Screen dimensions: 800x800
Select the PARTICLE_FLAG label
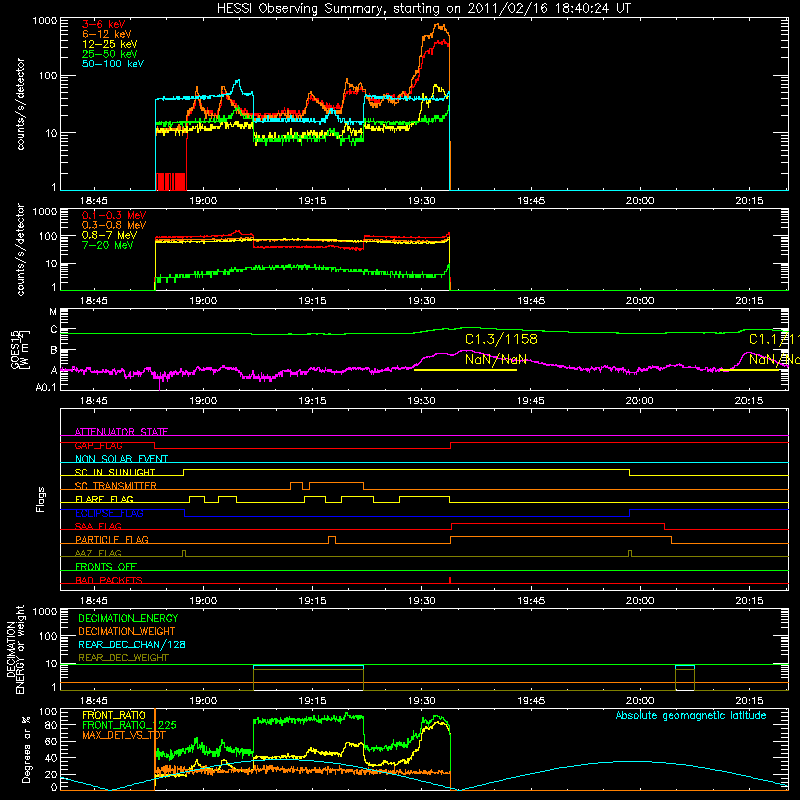pyautogui.click(x=112, y=539)
